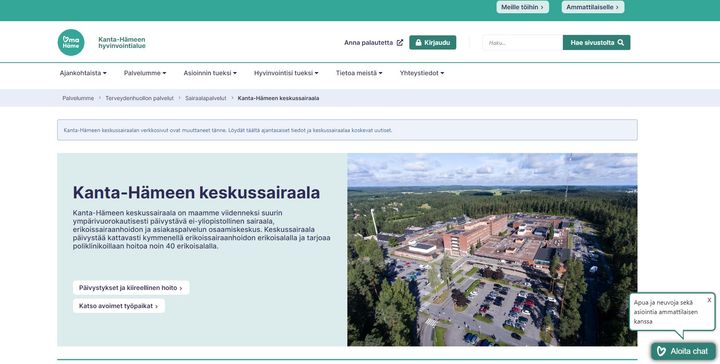The image size is (720, 364).
Task: Expand Tietoa meistä dropdown menu
Action: point(359,73)
